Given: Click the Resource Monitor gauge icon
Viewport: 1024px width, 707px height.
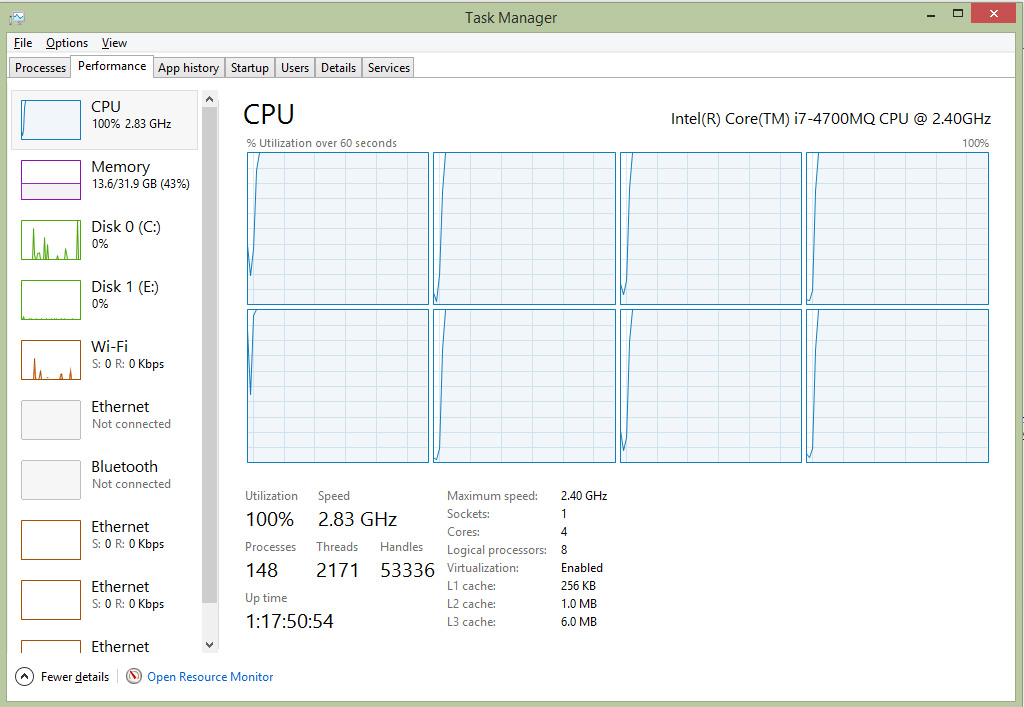Looking at the screenshot, I should (134, 676).
